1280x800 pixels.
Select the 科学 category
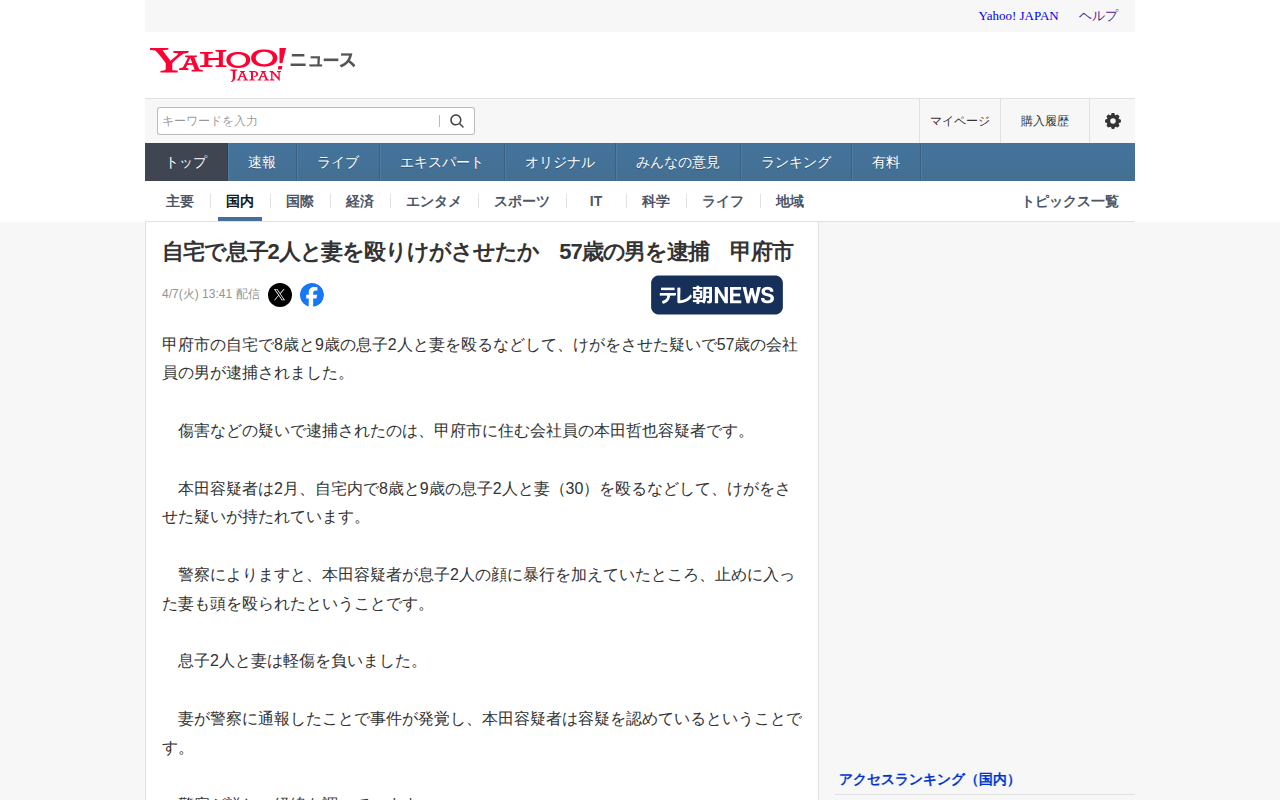tap(656, 201)
